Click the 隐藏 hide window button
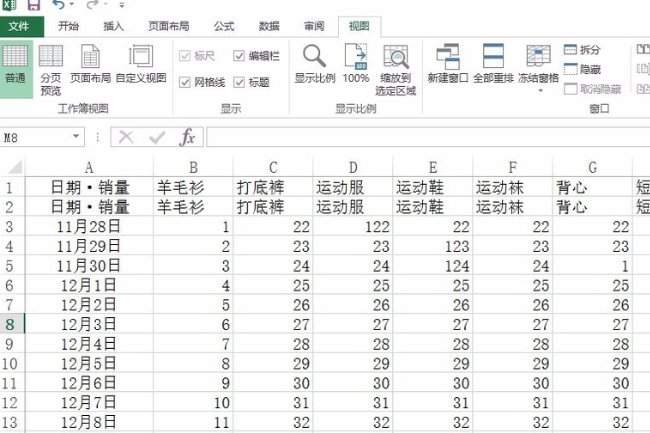Viewport: 650px width, 433px height. pos(583,69)
